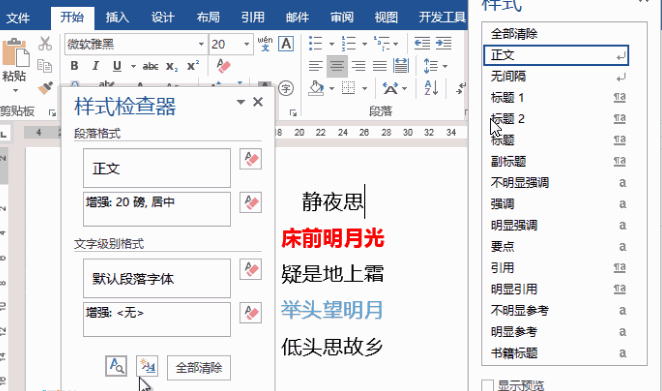
Task: Click the Clear All Formatting eraser in ribbon
Action: tap(223, 66)
